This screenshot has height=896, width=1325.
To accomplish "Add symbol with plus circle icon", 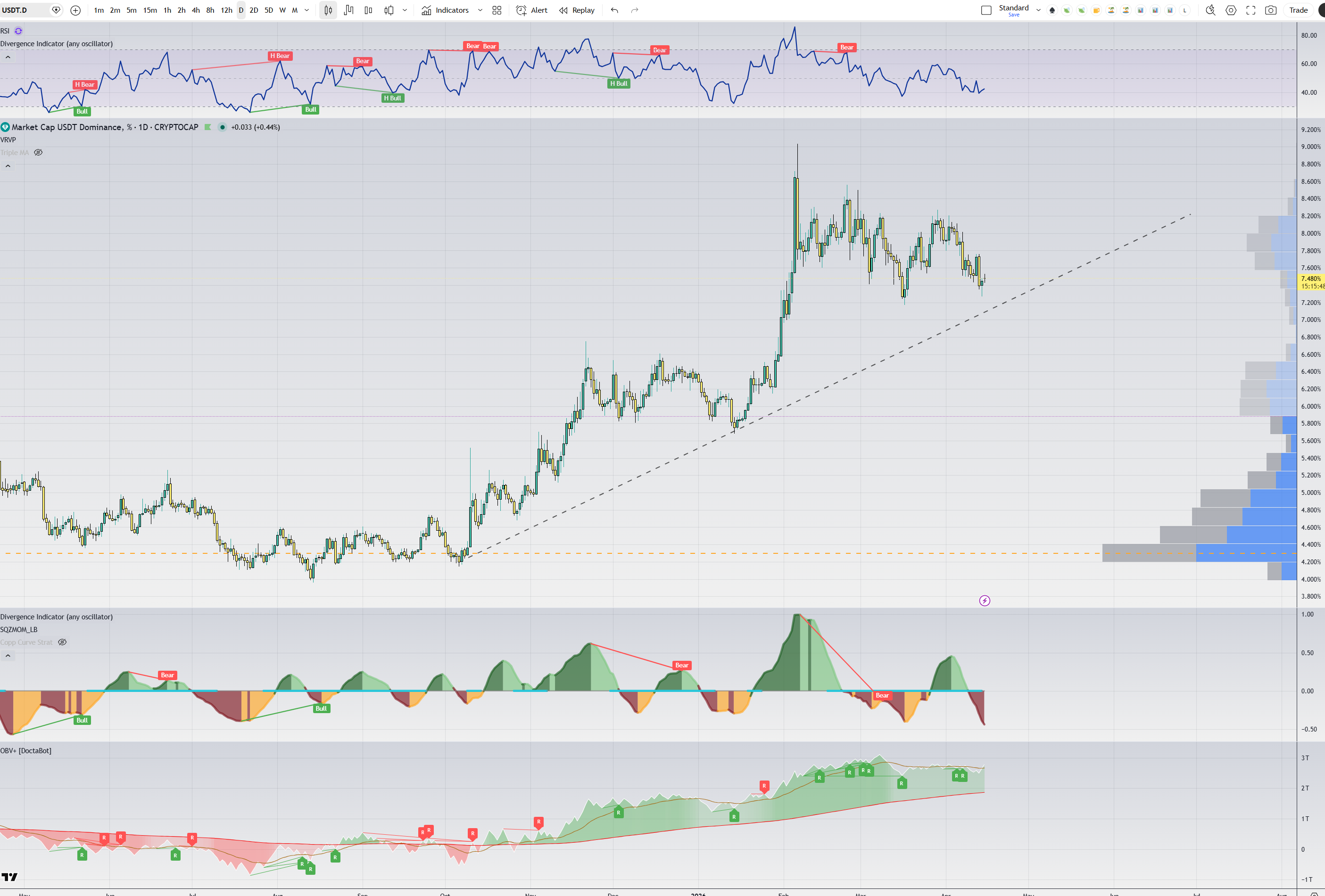I will (75, 10).
